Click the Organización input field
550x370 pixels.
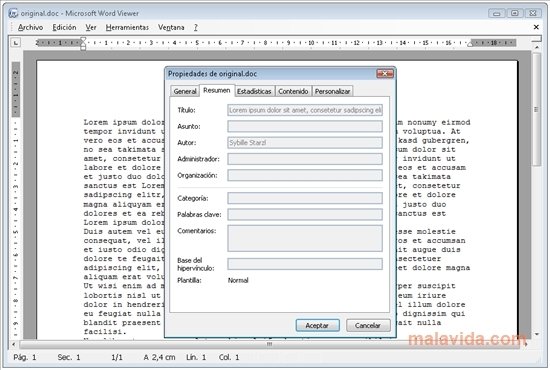pyautogui.click(x=305, y=175)
